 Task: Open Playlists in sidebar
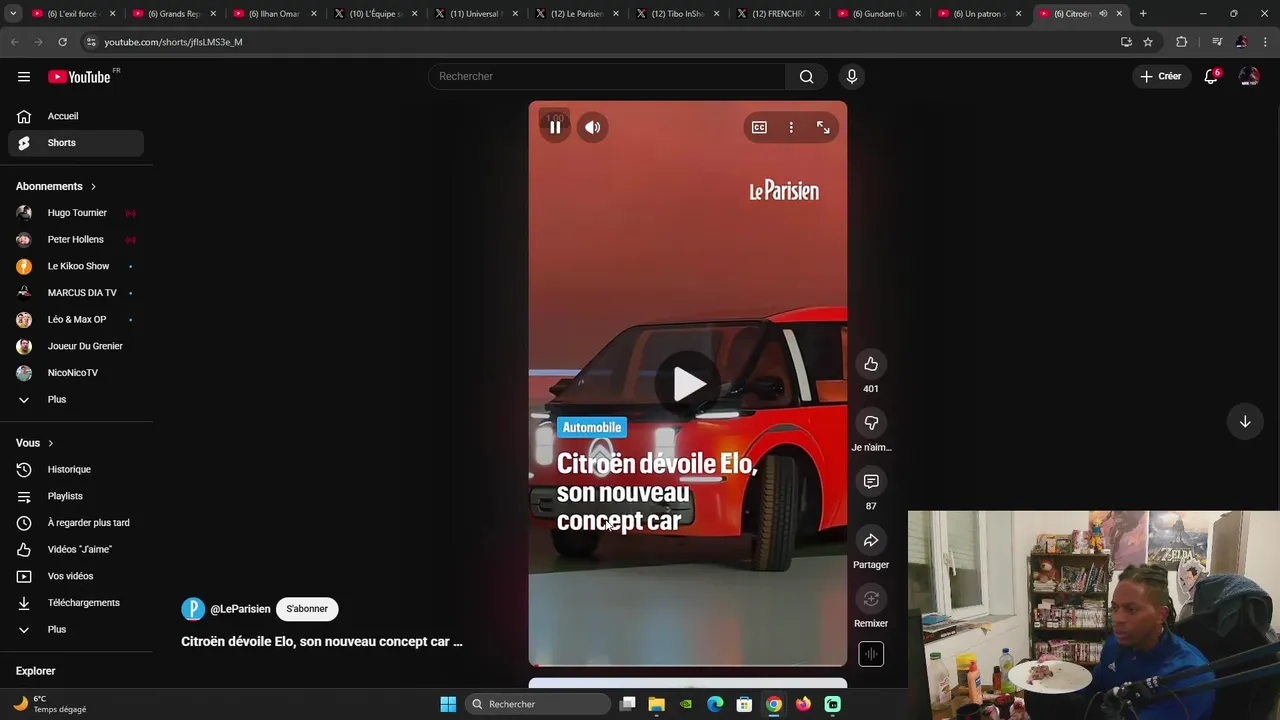point(76,496)
